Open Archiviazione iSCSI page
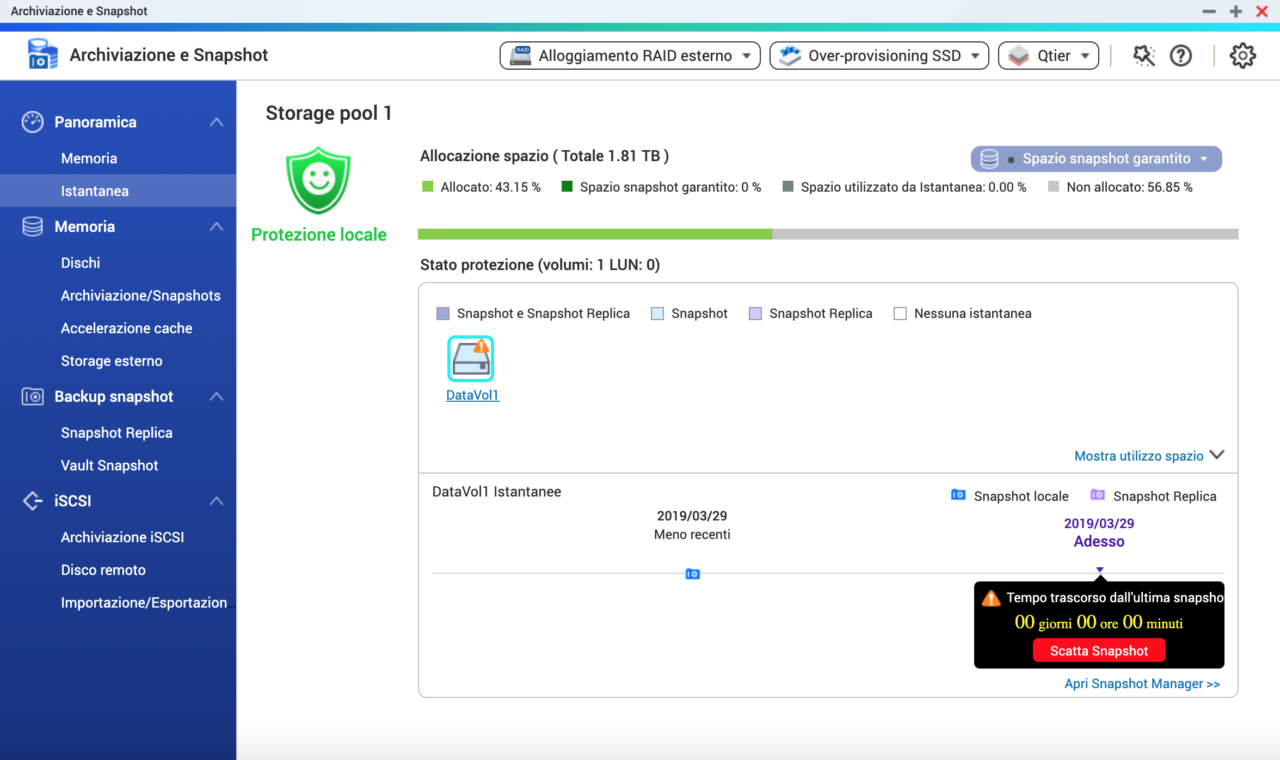 click(x=123, y=537)
